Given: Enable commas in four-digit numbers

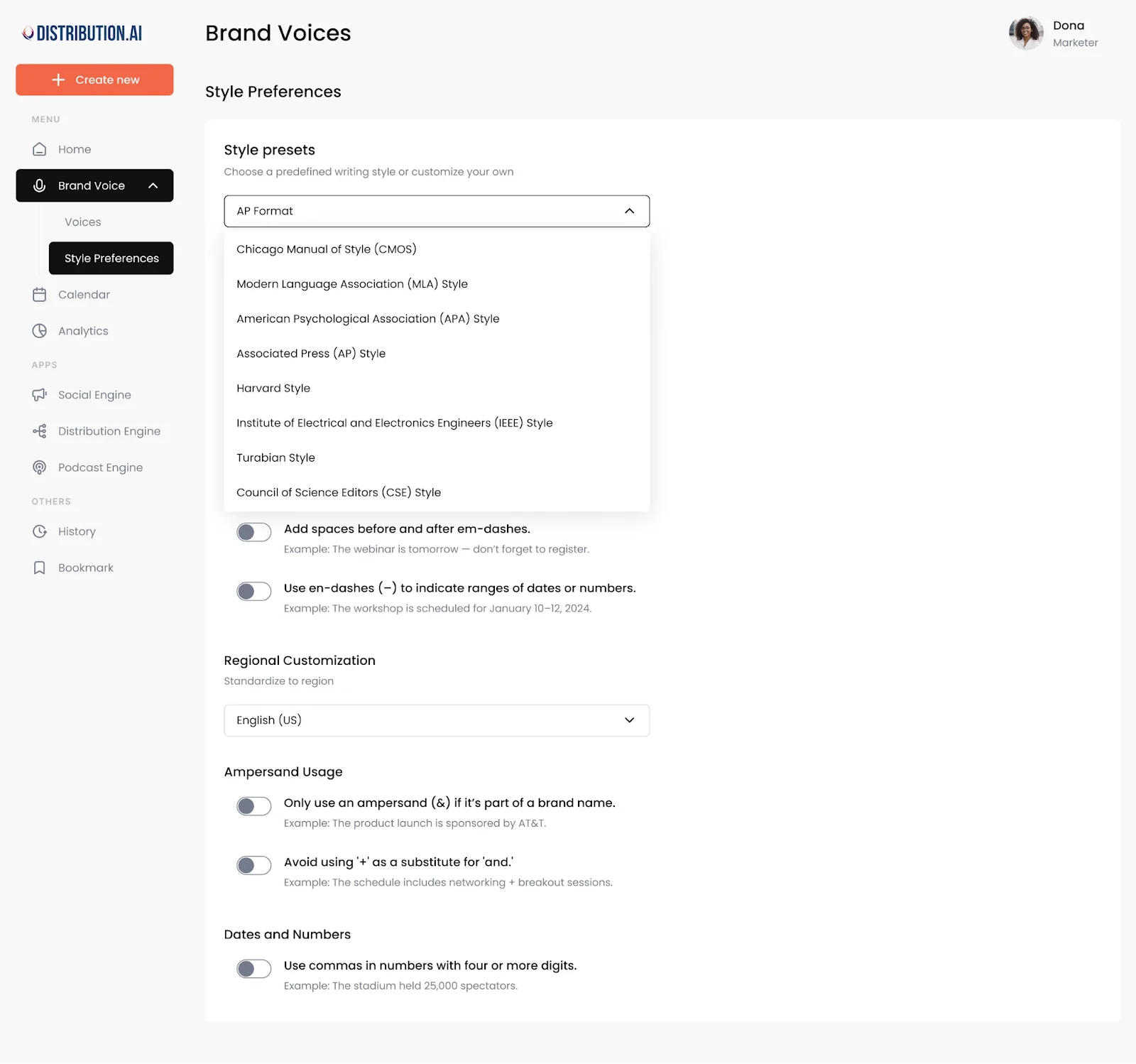Looking at the screenshot, I should pos(253,969).
